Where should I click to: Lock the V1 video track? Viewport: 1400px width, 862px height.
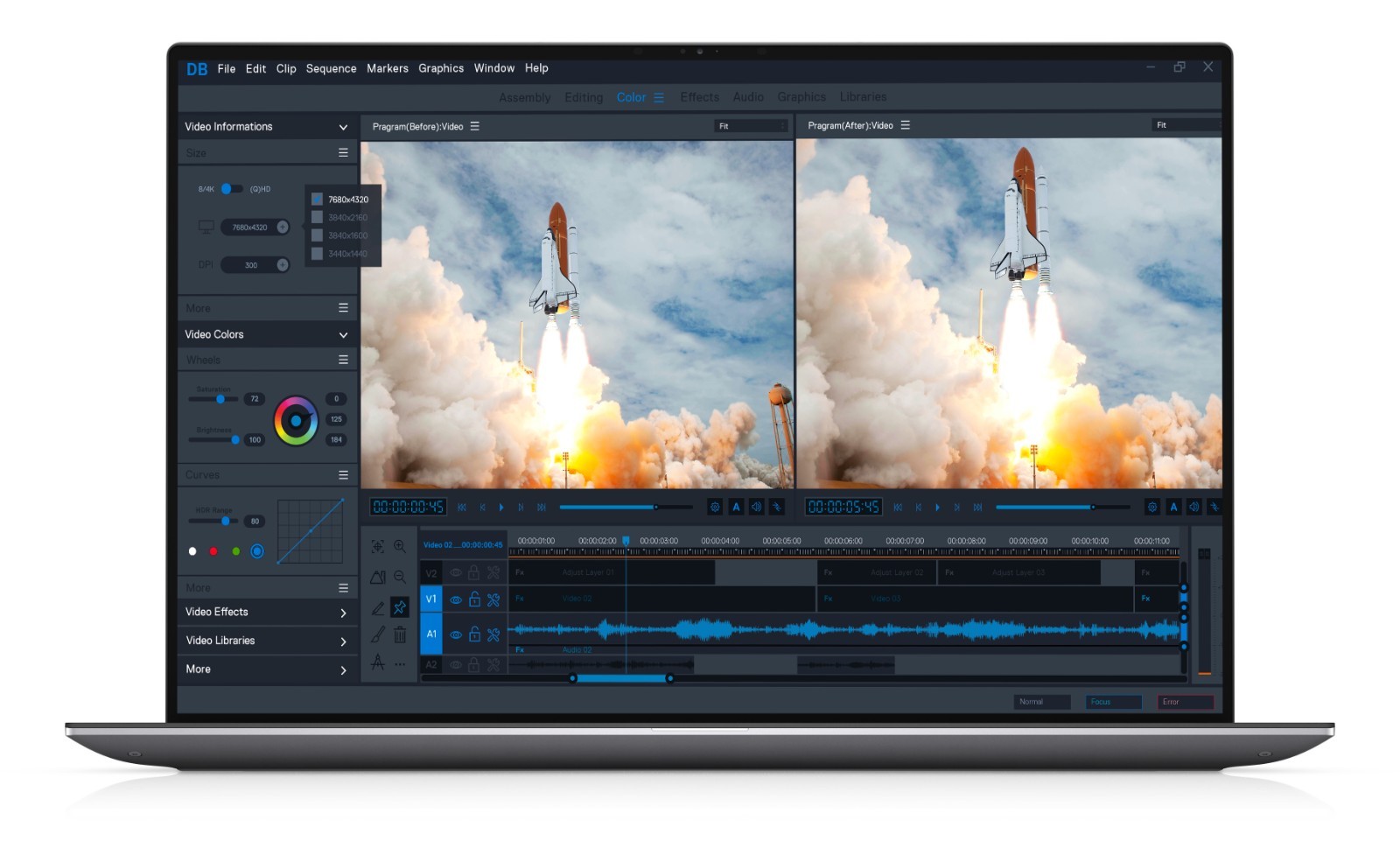474,599
